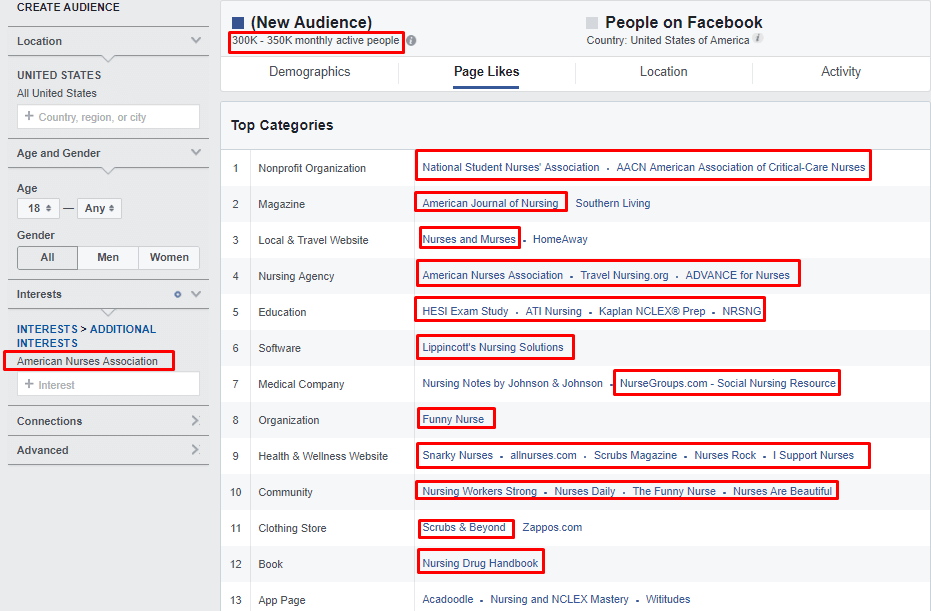Image resolution: width=931 pixels, height=611 pixels.
Task: Open National Student Nurses' Association page link
Action: (x=511, y=167)
